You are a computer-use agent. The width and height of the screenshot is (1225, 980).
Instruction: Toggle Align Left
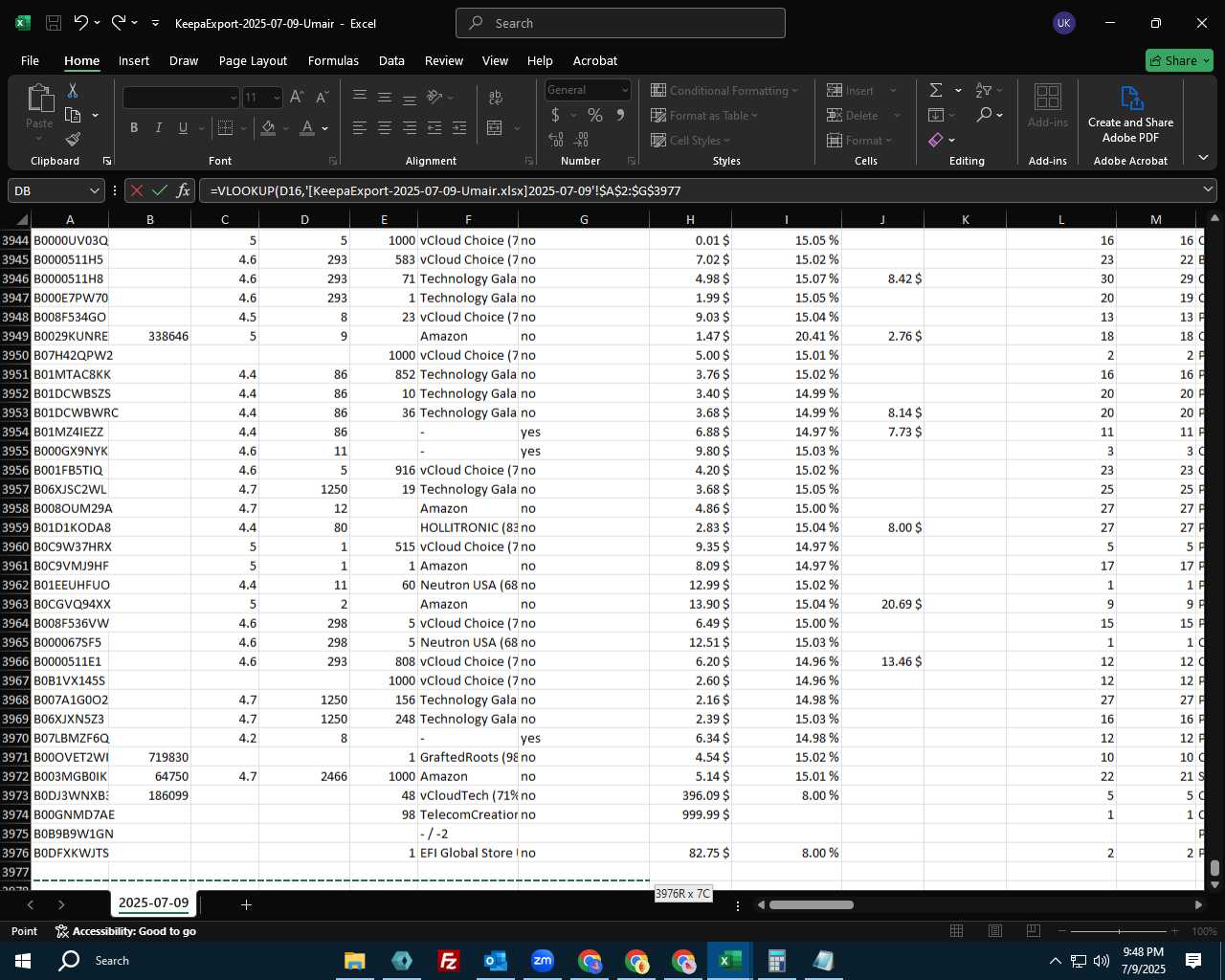tap(360, 127)
